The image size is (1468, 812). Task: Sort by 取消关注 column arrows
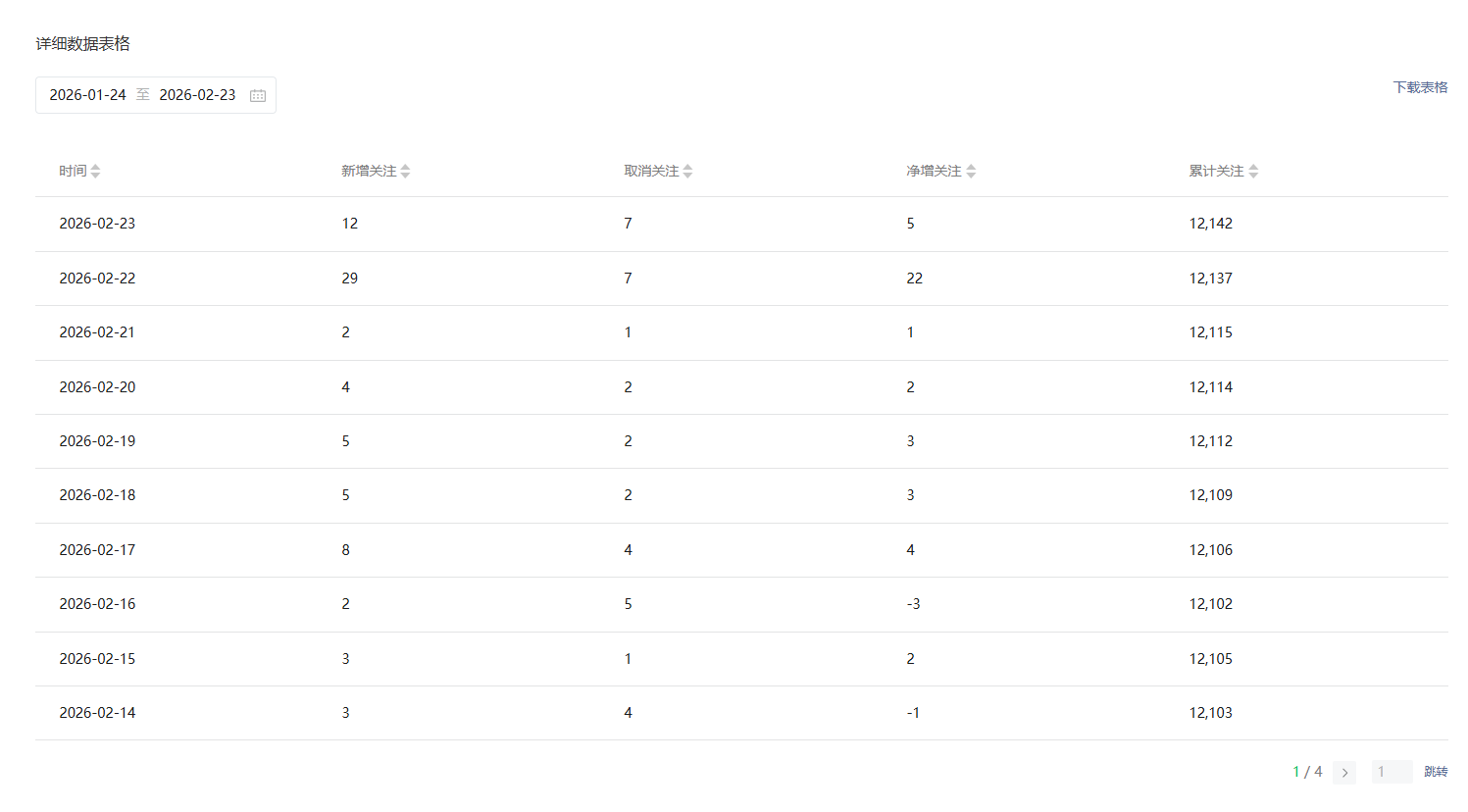pyautogui.click(x=687, y=172)
